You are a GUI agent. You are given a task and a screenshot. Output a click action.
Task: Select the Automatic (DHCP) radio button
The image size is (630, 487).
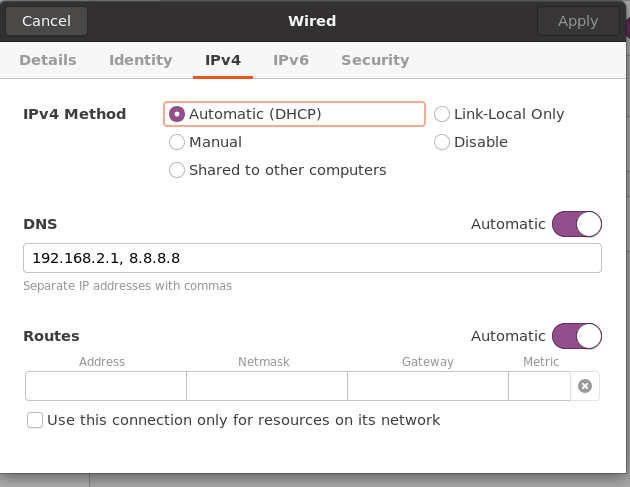click(177, 114)
